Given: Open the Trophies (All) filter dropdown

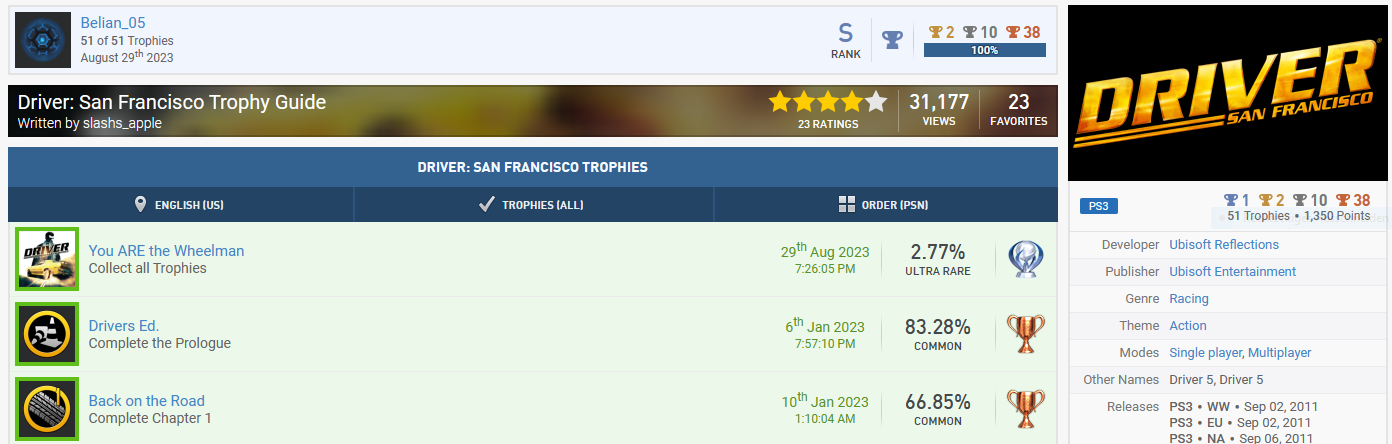Looking at the screenshot, I should (x=533, y=205).
